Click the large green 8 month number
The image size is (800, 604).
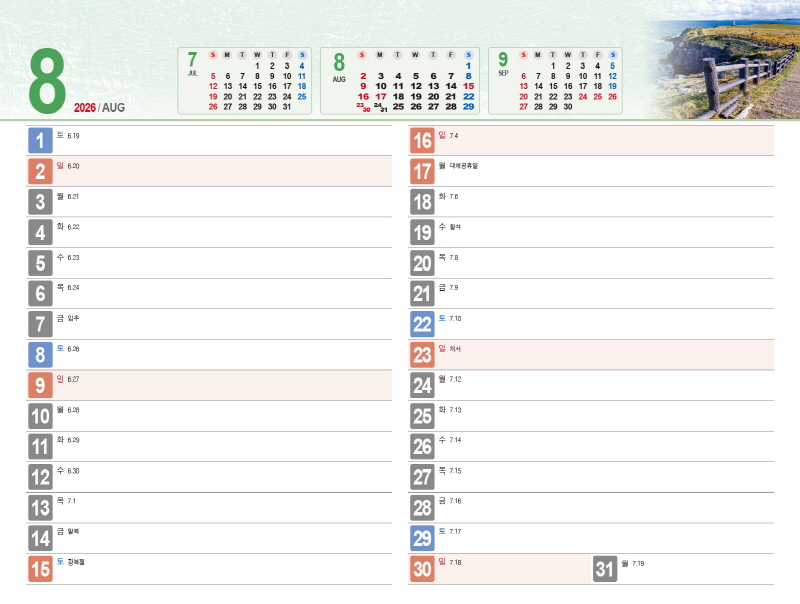click(47, 82)
